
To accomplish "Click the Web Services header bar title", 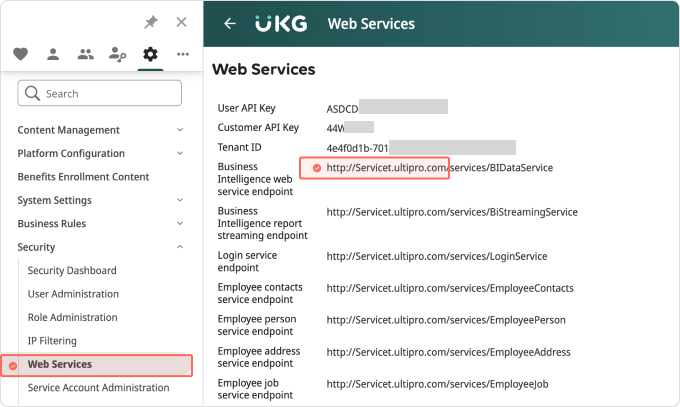I will coord(371,24).
